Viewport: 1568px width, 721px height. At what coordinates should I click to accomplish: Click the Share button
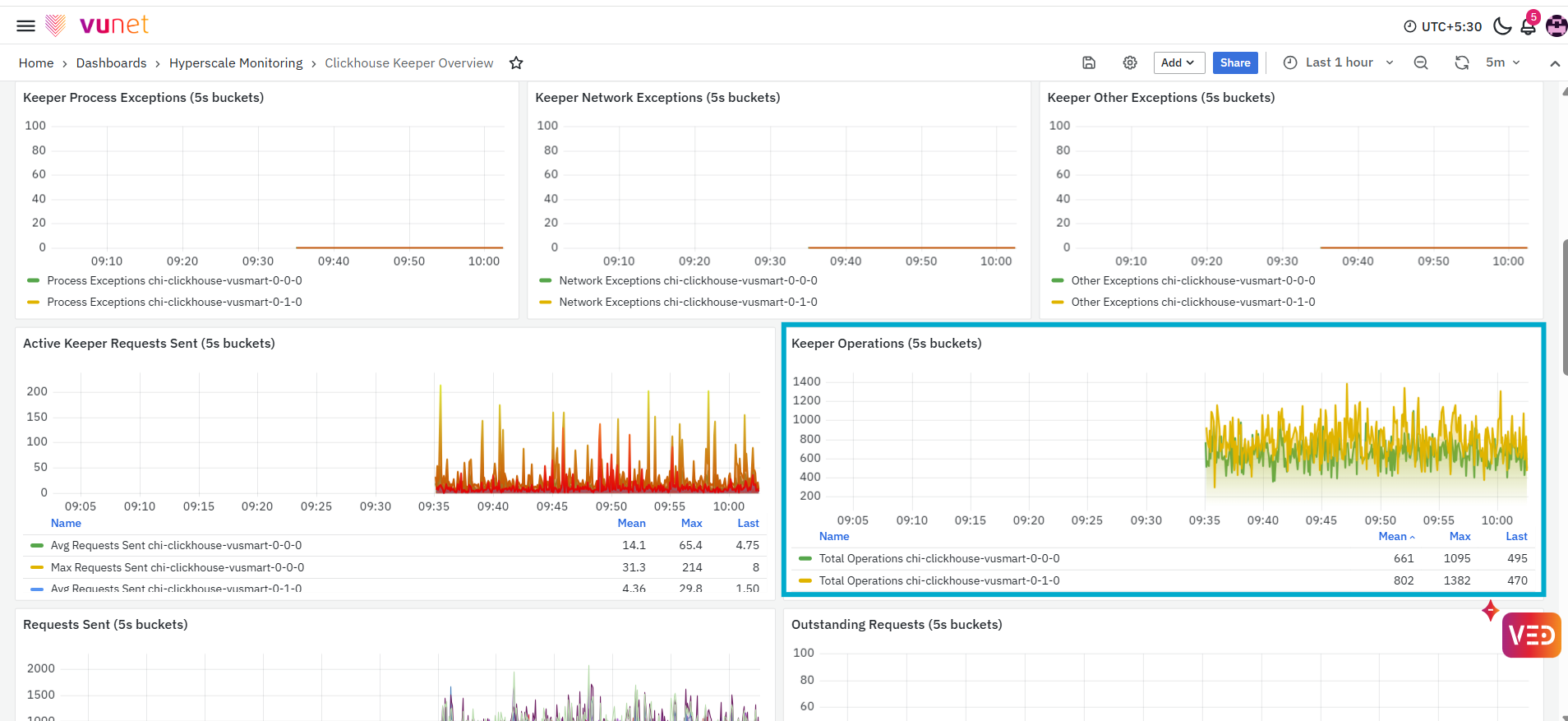click(x=1235, y=63)
